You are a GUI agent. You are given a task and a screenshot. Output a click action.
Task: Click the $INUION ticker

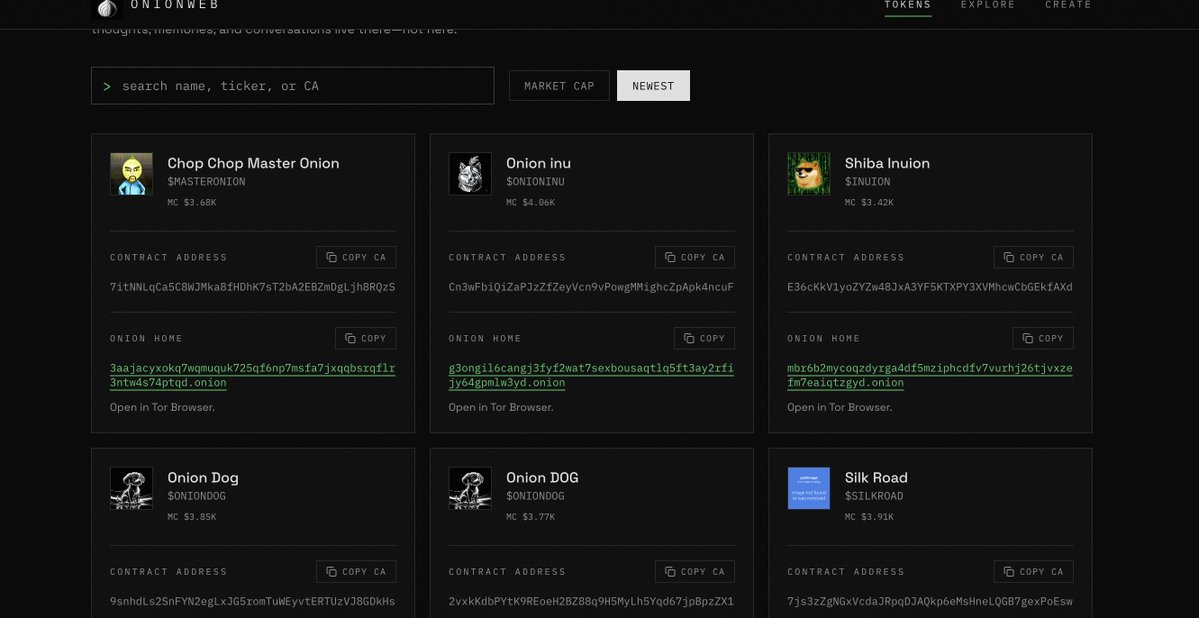(x=868, y=182)
